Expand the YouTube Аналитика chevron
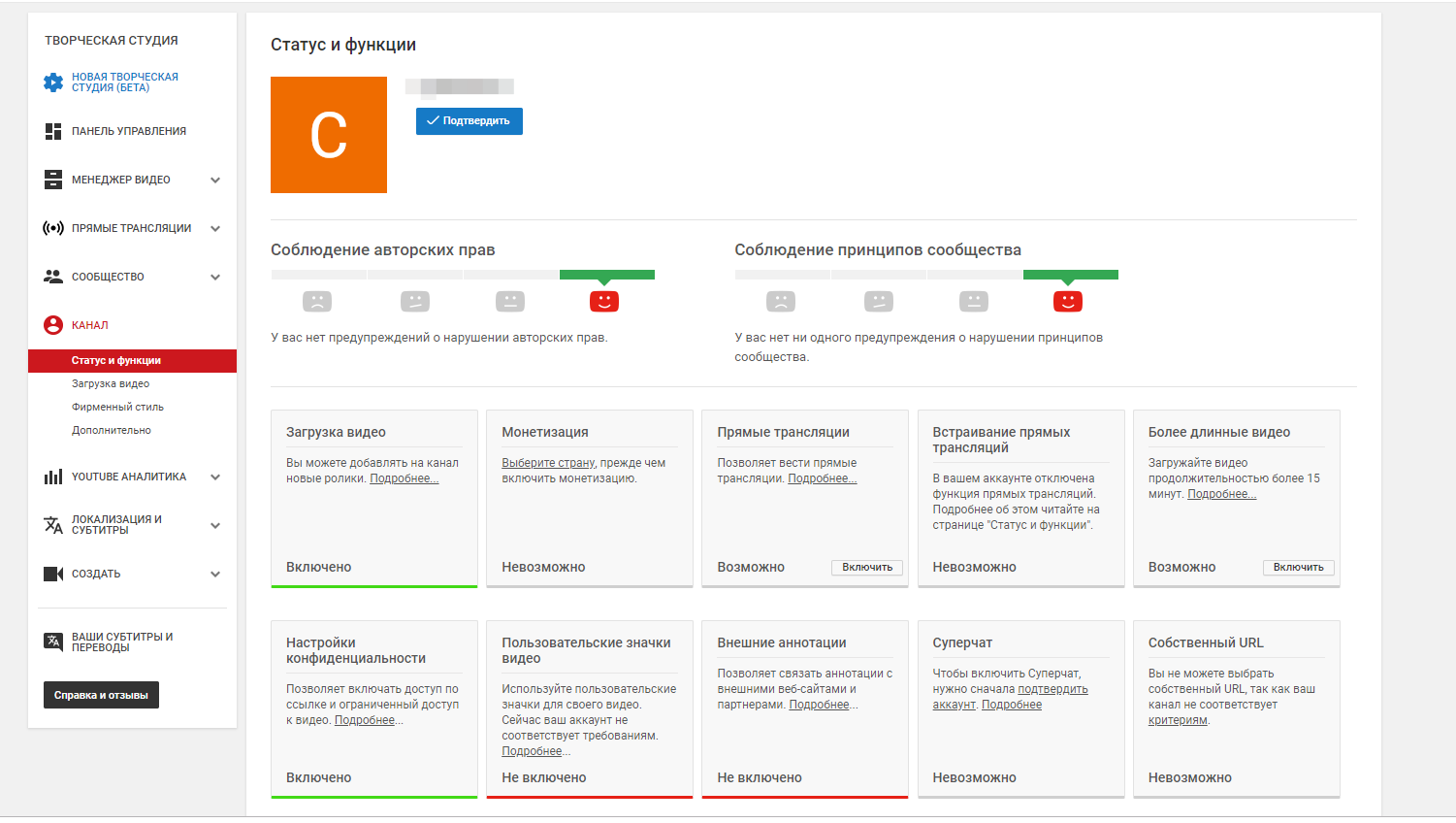Viewport: 1456px width, 823px height. pyautogui.click(x=215, y=477)
